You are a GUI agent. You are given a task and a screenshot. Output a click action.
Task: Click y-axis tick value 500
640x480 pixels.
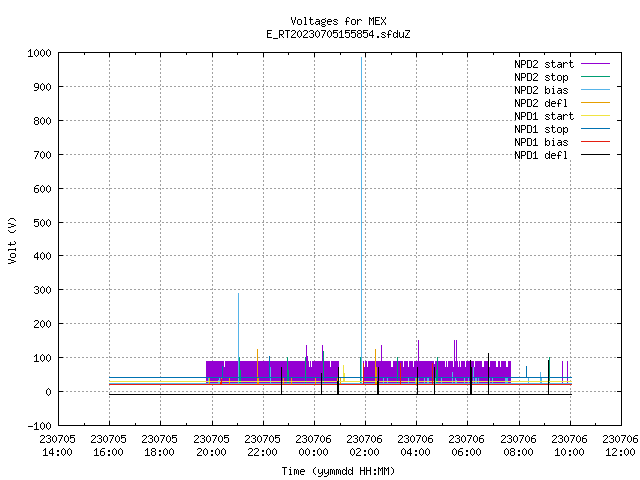[x=42, y=223]
